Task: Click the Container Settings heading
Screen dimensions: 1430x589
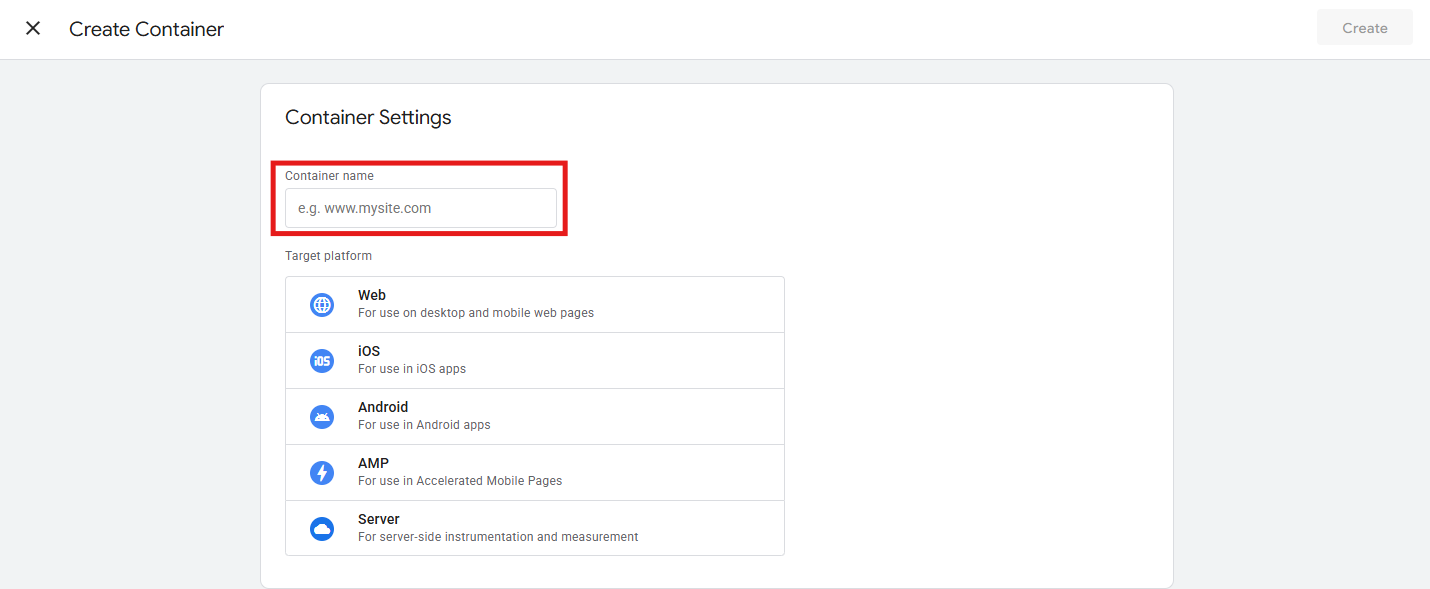Action: (x=368, y=117)
